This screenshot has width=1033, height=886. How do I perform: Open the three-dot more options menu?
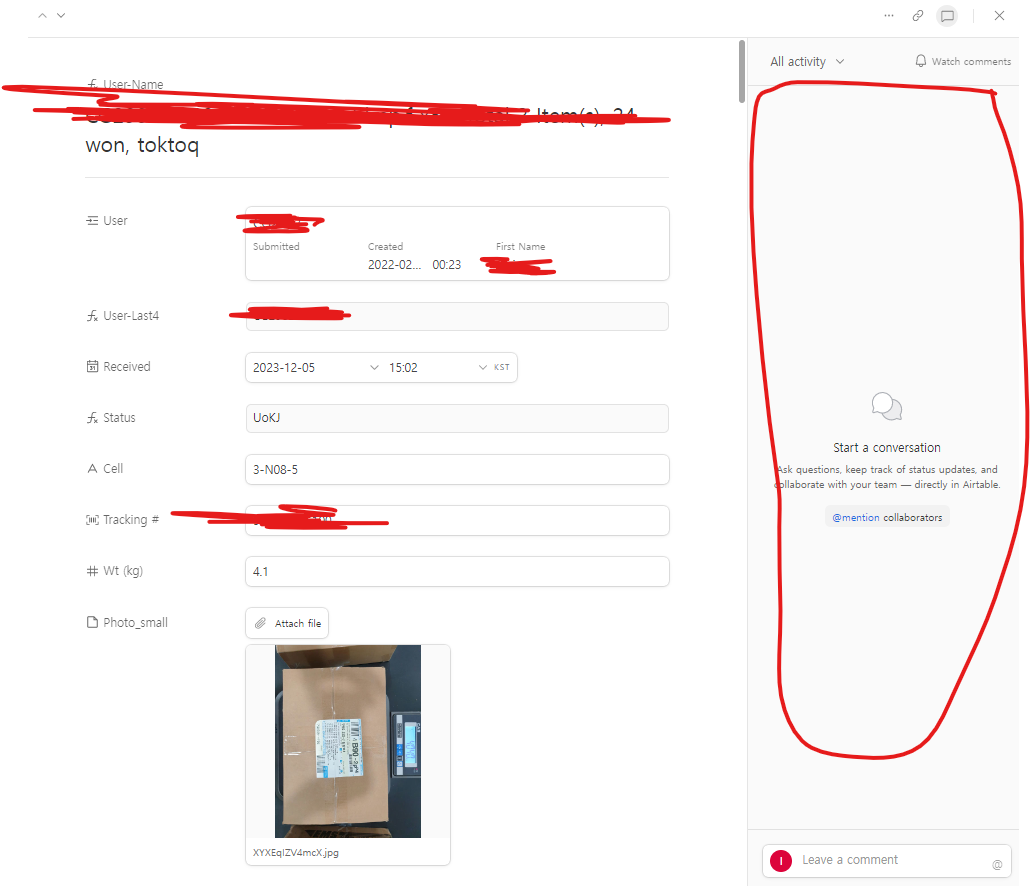[x=889, y=15]
